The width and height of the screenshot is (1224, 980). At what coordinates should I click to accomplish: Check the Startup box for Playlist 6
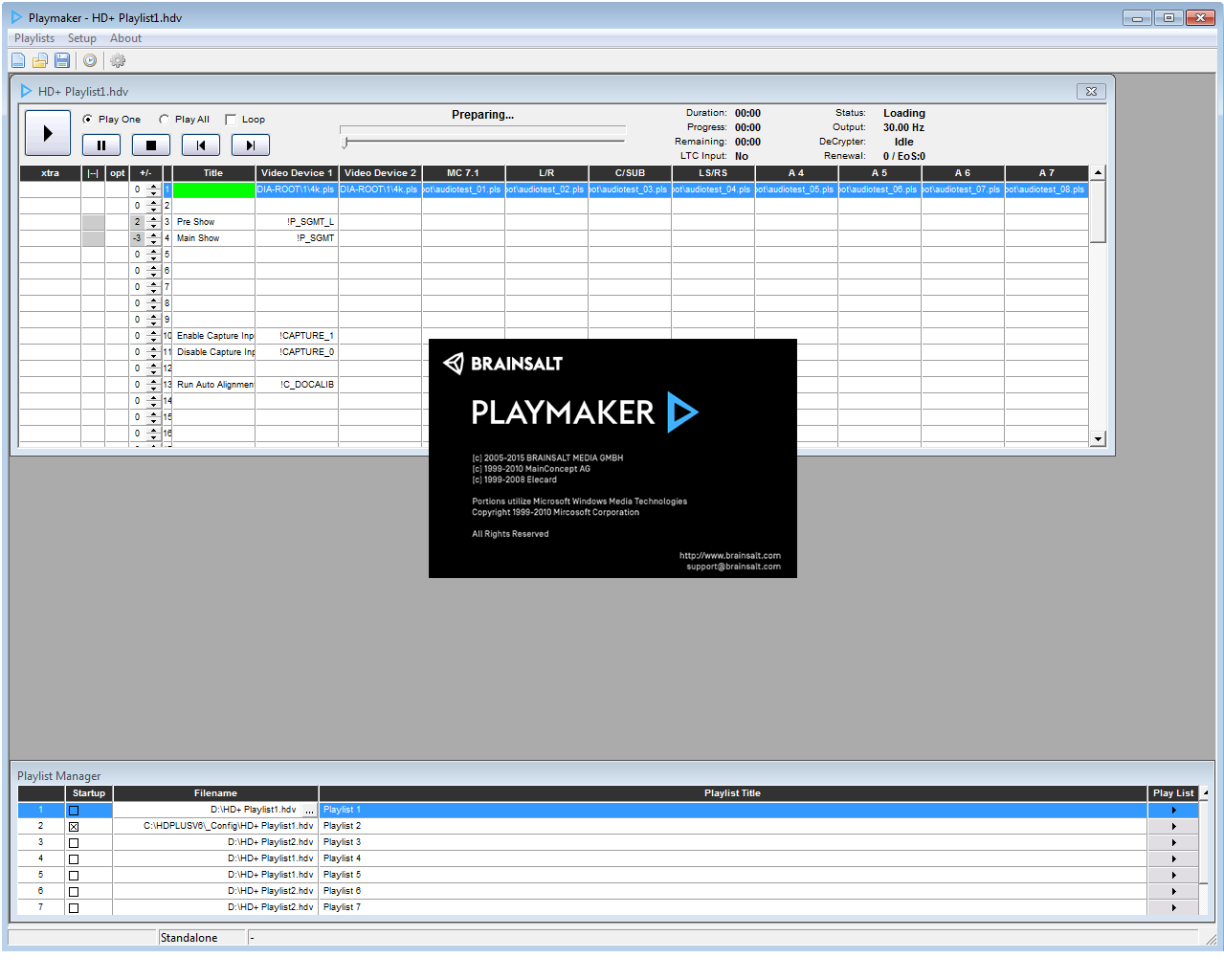tap(74, 892)
